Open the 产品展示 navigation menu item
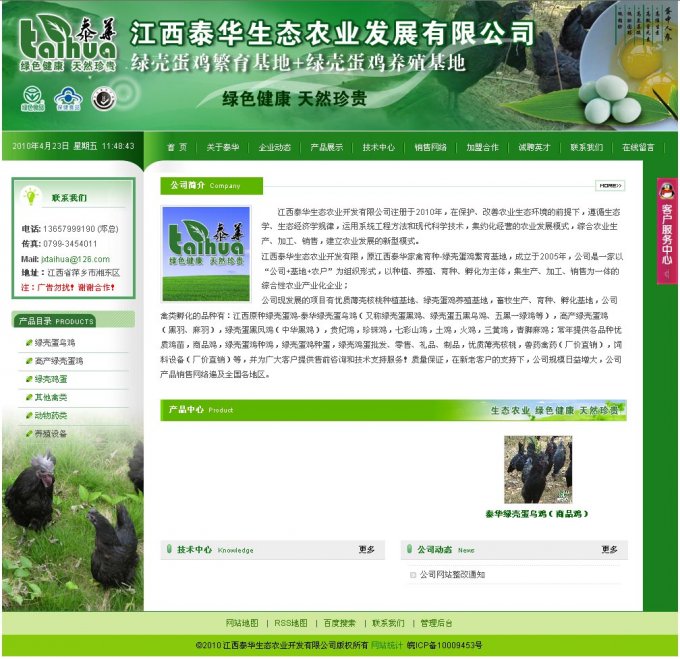The width and height of the screenshot is (680, 659). point(326,147)
